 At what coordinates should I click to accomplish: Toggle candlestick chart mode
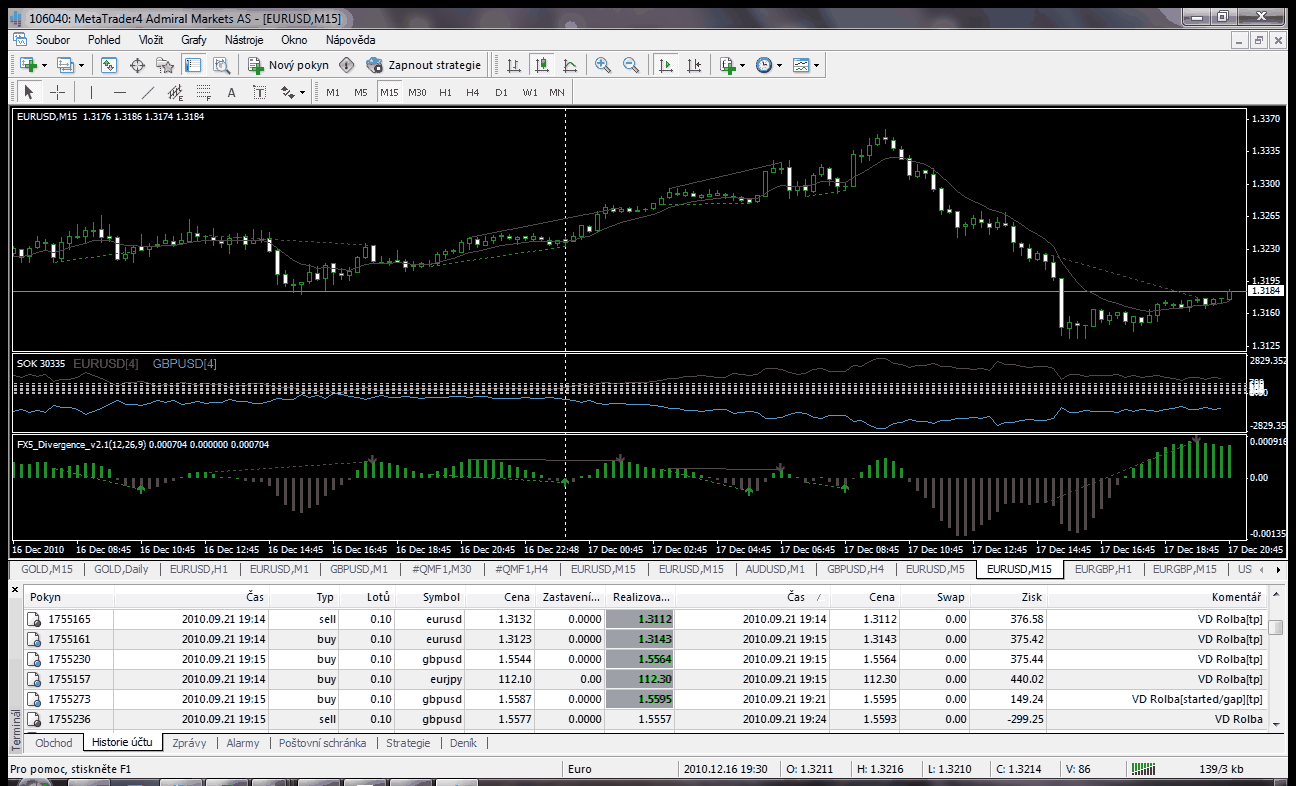click(542, 65)
